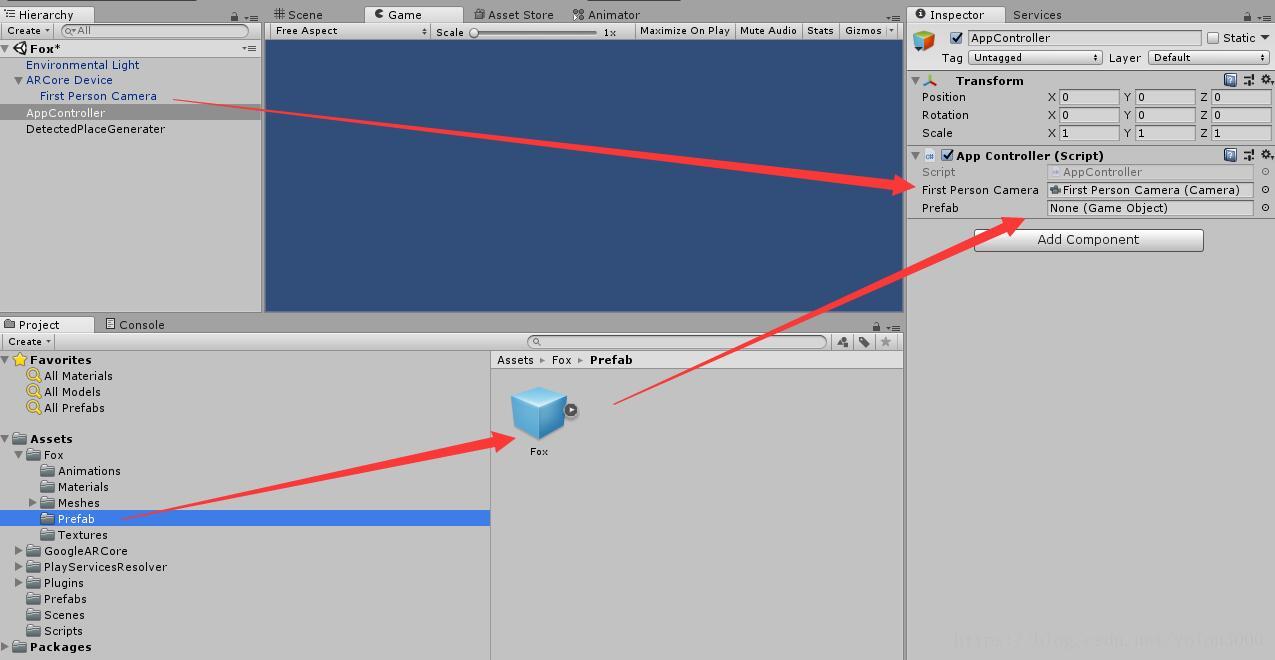
Task: Toggle Mute Audio in Game view
Action: coord(768,31)
